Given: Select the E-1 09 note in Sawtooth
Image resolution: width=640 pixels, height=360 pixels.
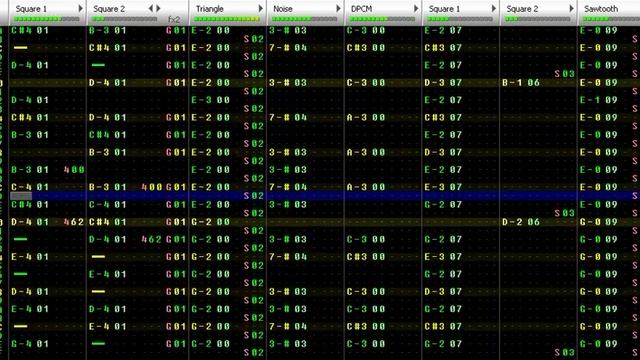Looking at the screenshot, I should (598, 100).
